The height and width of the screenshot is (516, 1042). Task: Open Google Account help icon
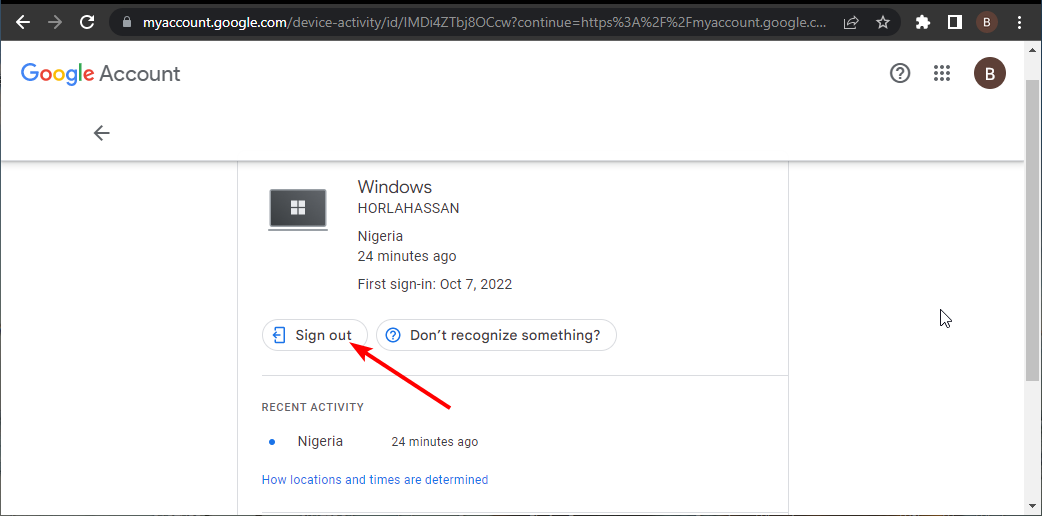[x=900, y=73]
